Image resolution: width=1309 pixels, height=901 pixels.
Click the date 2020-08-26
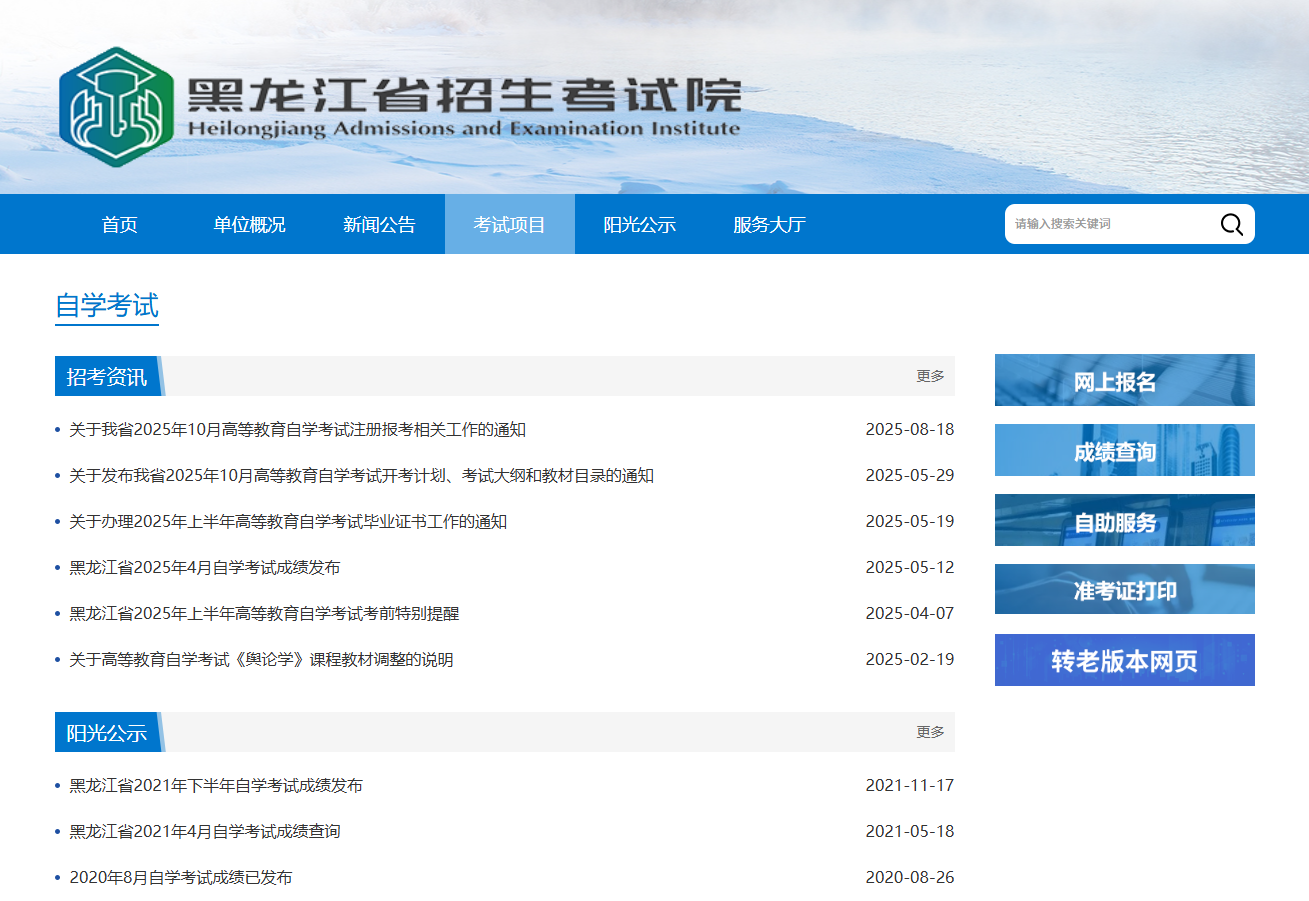click(x=910, y=878)
